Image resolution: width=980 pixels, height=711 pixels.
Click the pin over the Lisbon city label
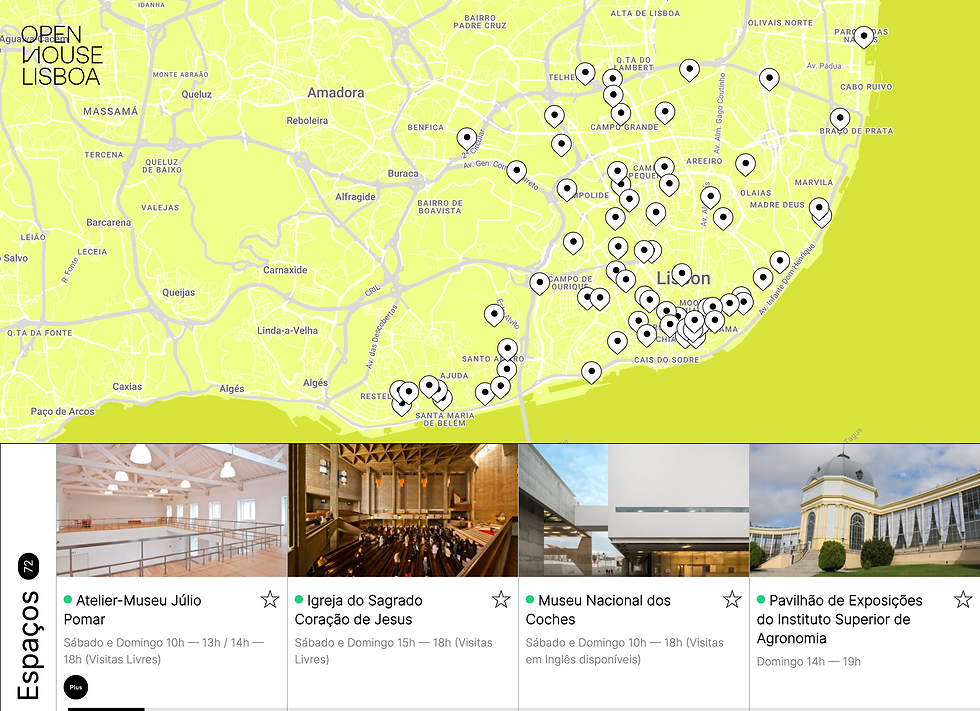click(x=681, y=275)
